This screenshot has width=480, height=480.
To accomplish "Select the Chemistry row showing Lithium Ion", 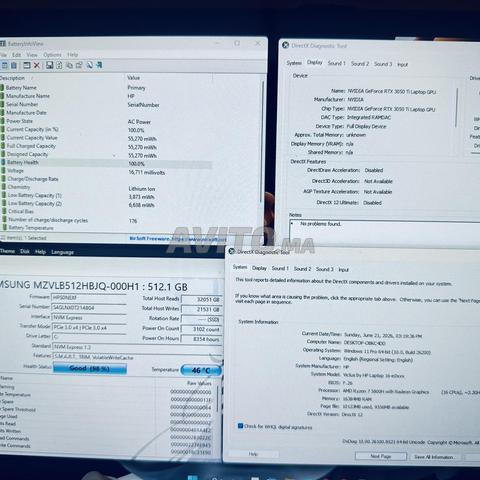I will tap(106, 188).
